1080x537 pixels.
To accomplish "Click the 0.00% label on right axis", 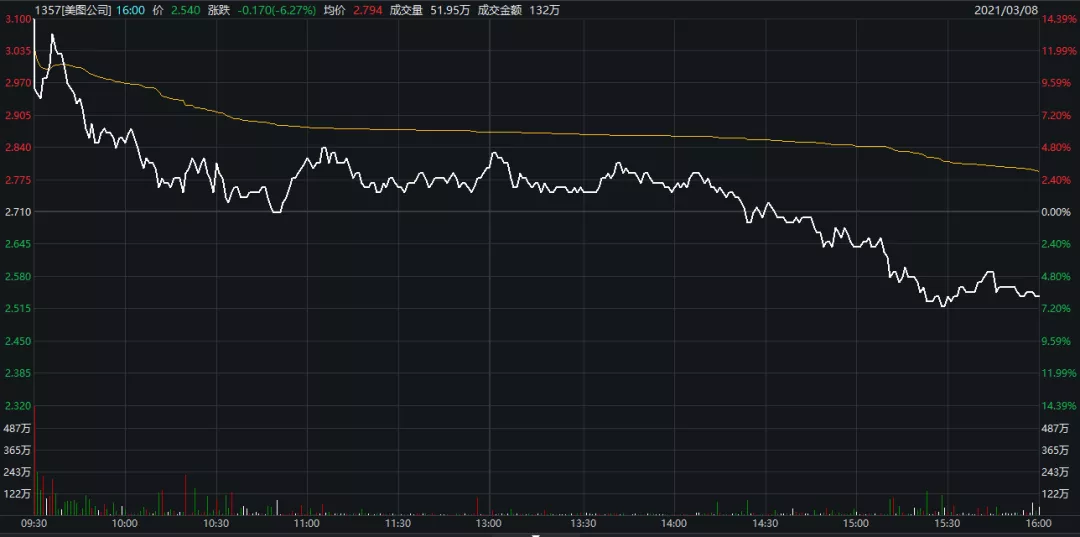I will coord(1057,212).
